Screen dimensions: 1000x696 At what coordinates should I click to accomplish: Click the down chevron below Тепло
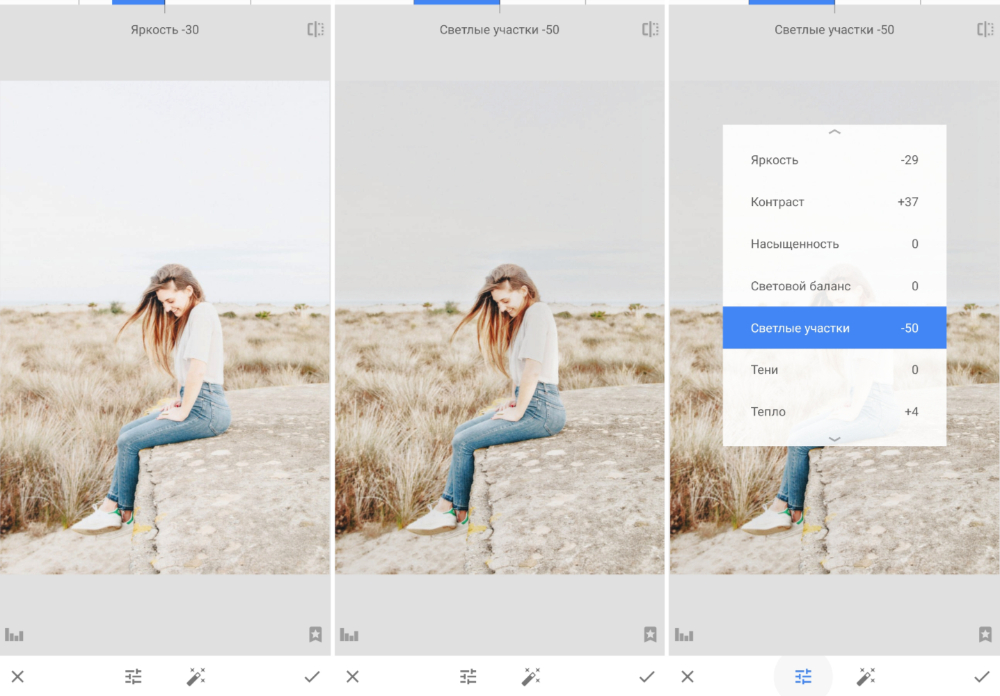point(834,438)
